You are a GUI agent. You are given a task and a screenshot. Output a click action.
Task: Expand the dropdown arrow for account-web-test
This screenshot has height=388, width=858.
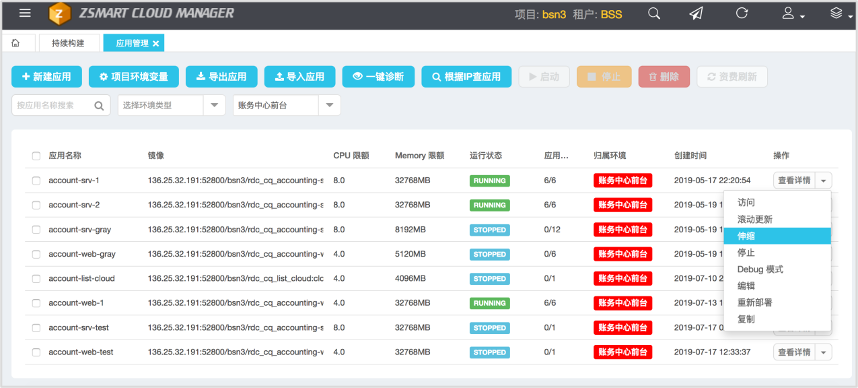pyautogui.click(x=824, y=352)
